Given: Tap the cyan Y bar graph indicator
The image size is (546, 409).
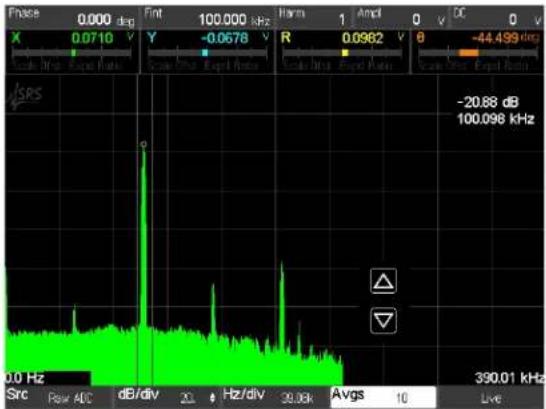Looking at the screenshot, I should click(205, 53).
